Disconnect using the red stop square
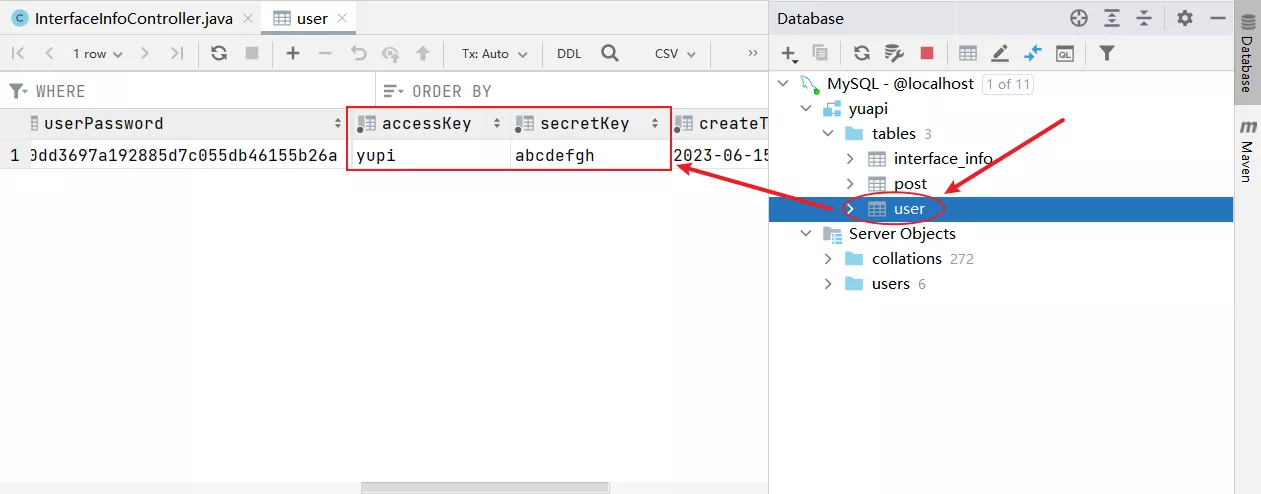The width and height of the screenshot is (1261, 494). (927, 54)
